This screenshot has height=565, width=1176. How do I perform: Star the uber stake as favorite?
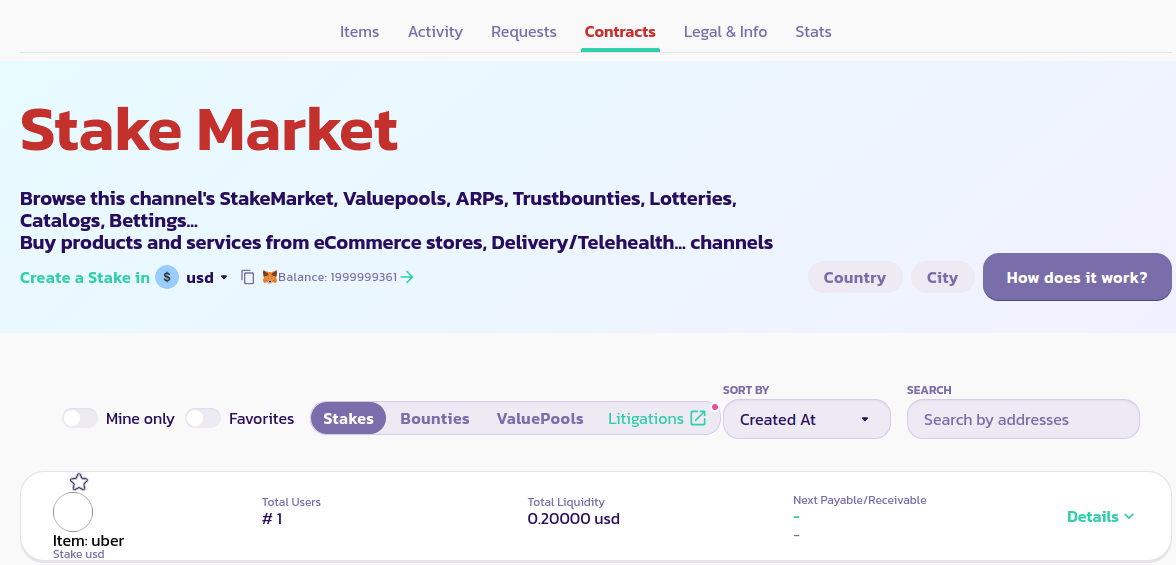click(79, 482)
